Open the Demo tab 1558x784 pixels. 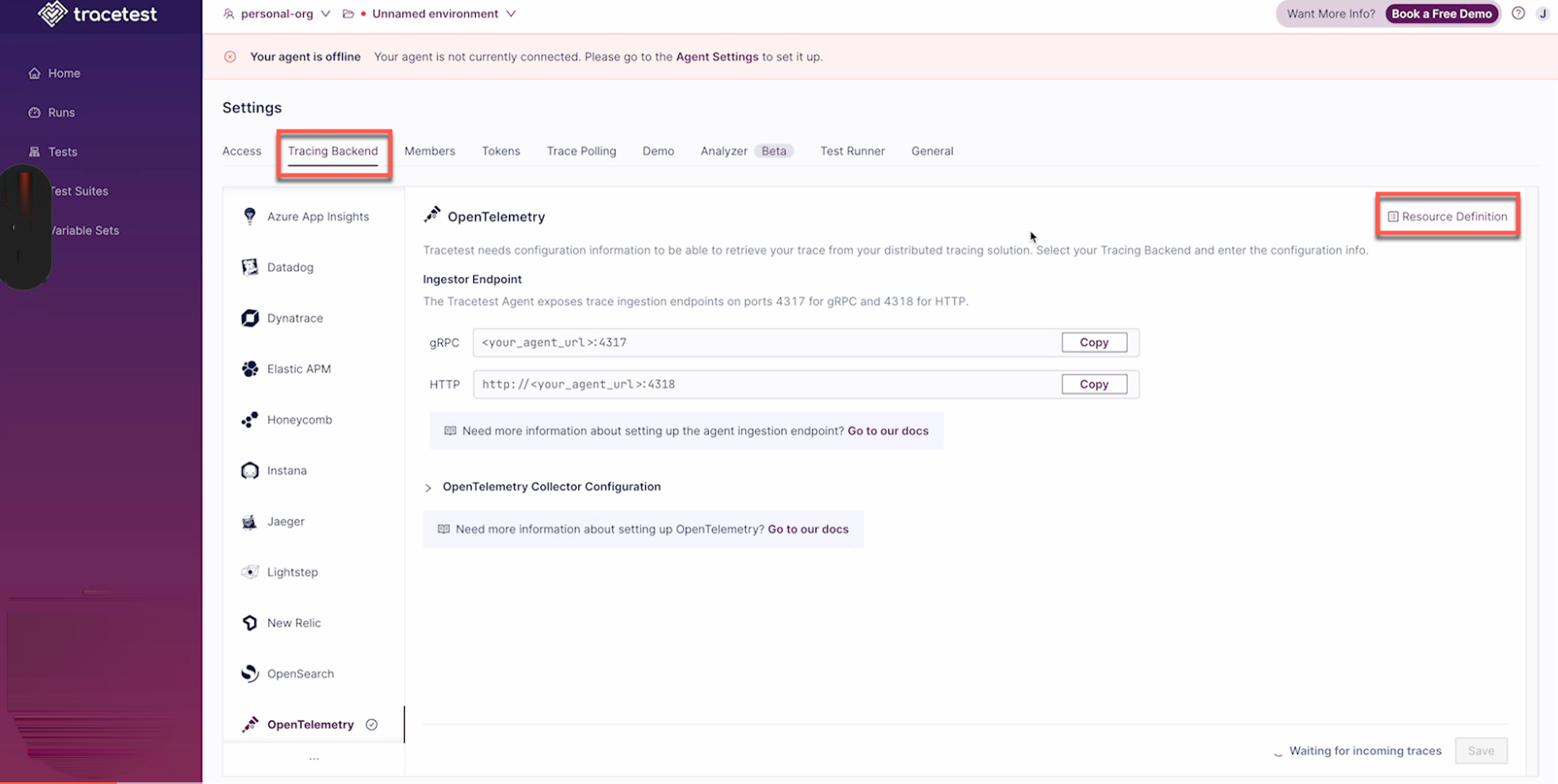659,151
